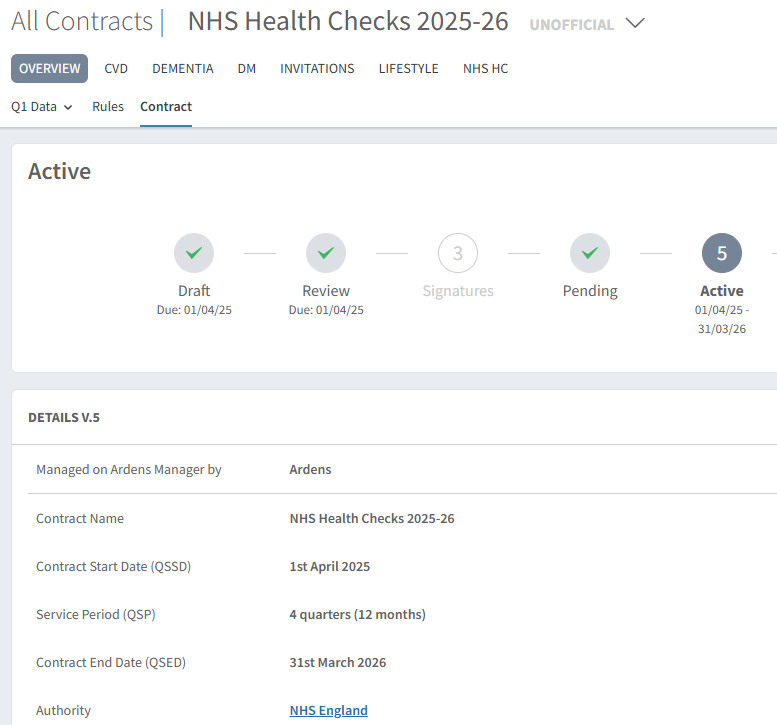Click the Review step checkmark icon

(x=326, y=253)
